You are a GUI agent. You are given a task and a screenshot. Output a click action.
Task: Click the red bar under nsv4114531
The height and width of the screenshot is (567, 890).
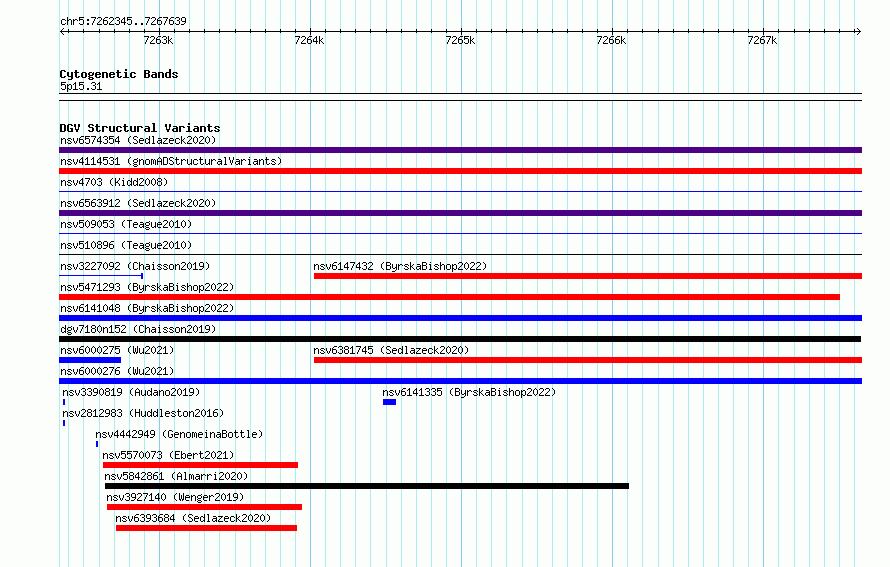pyautogui.click(x=460, y=171)
